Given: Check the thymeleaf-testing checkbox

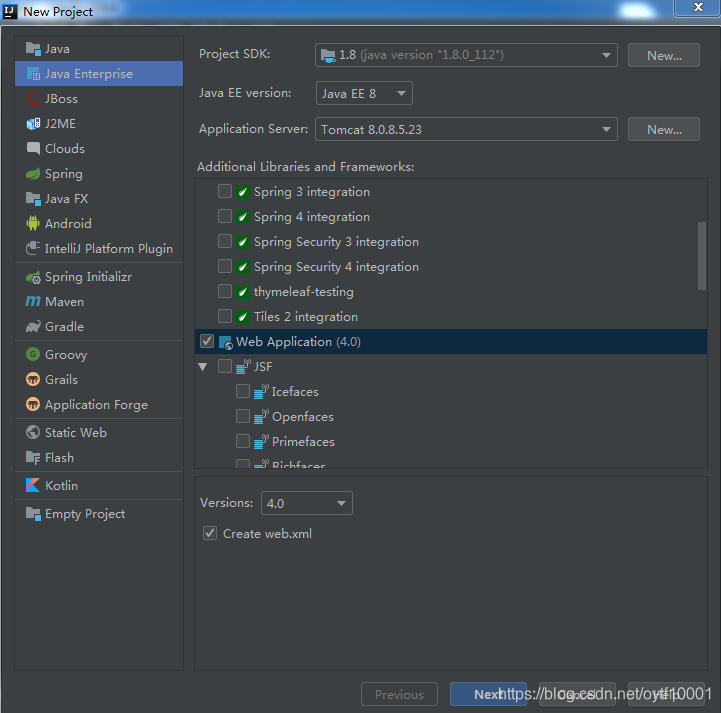Looking at the screenshot, I should point(225,291).
